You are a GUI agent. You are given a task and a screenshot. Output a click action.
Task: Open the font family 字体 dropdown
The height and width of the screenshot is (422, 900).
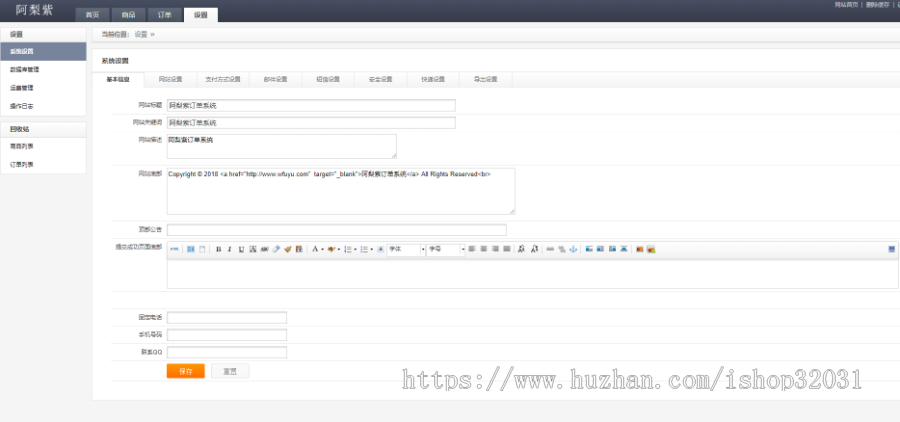click(406, 249)
